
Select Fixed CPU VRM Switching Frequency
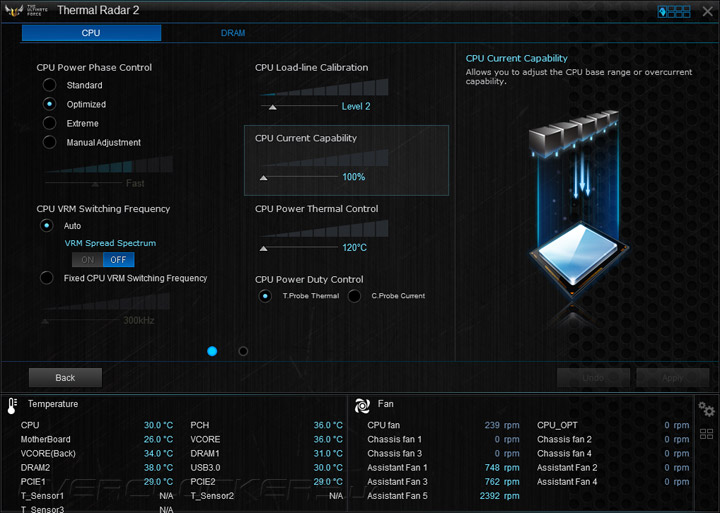click(46, 278)
